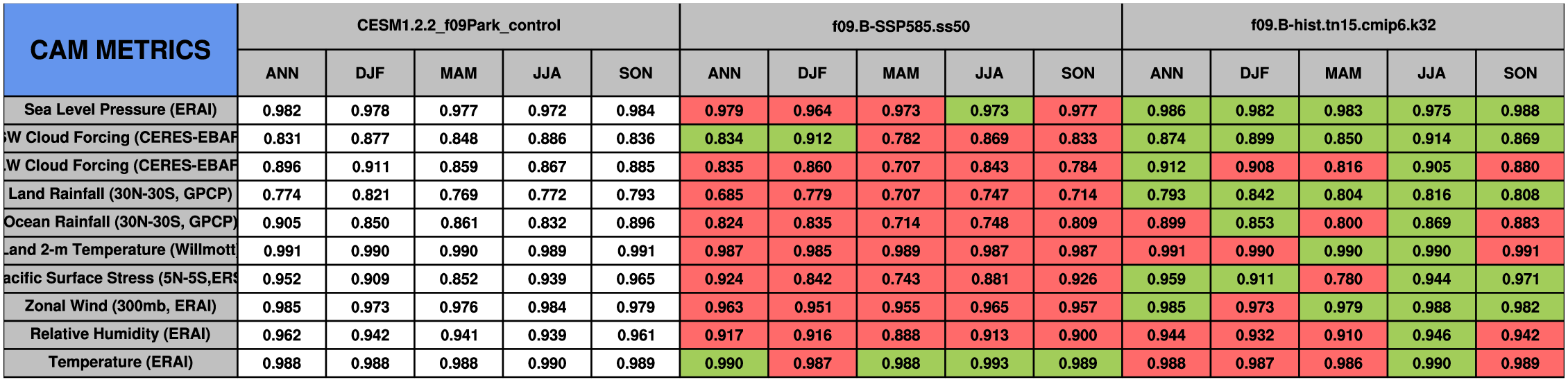The image size is (1568, 382).
Task: Select the Land Rainfall (30N-30S, GPCP) row label
Action: [120, 194]
